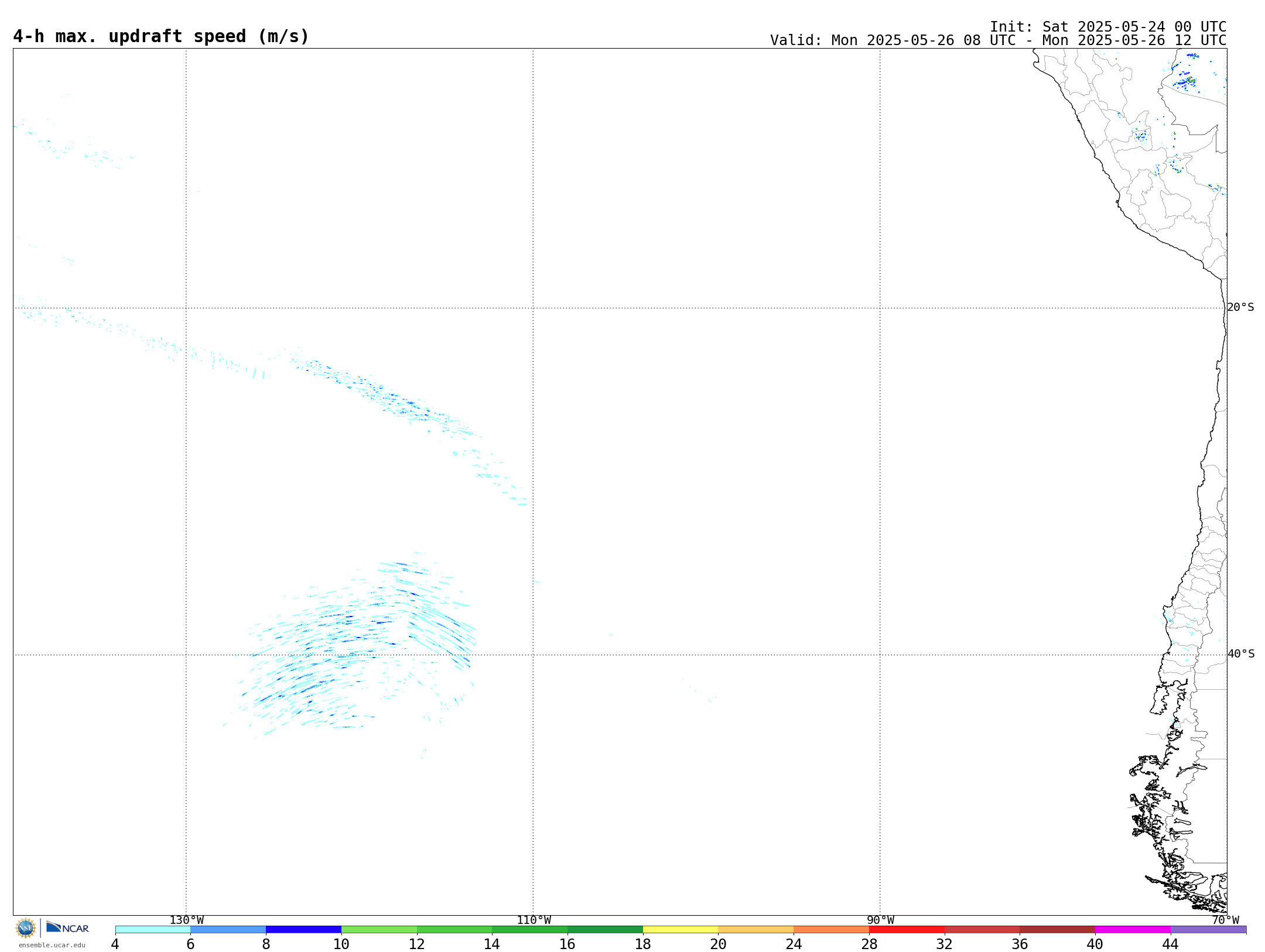
Task: Pick the orange 24-28 colorbar swatch
Action: (x=832, y=930)
